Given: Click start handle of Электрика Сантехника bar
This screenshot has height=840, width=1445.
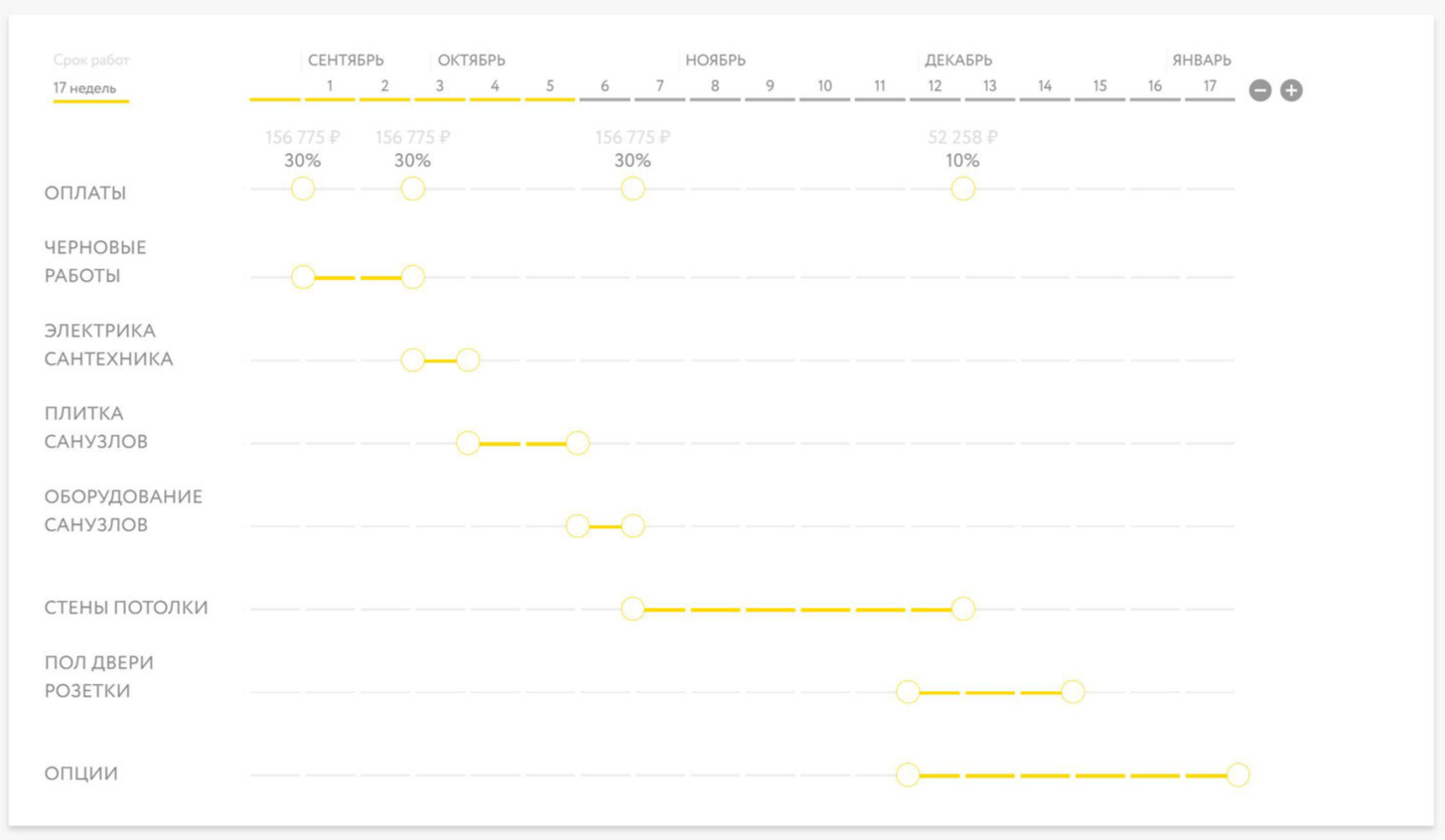Looking at the screenshot, I should (413, 359).
